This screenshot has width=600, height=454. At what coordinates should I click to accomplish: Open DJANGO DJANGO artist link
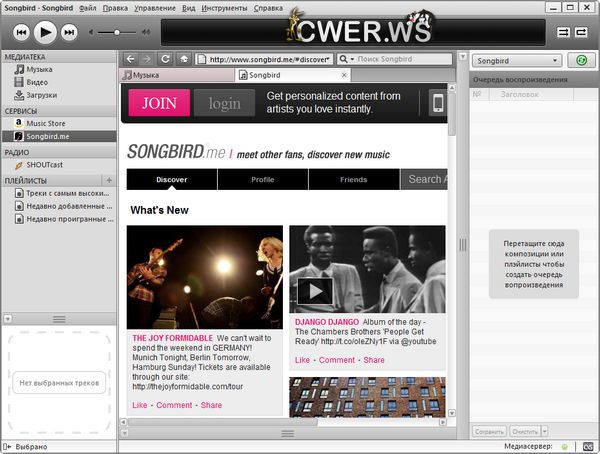327,322
